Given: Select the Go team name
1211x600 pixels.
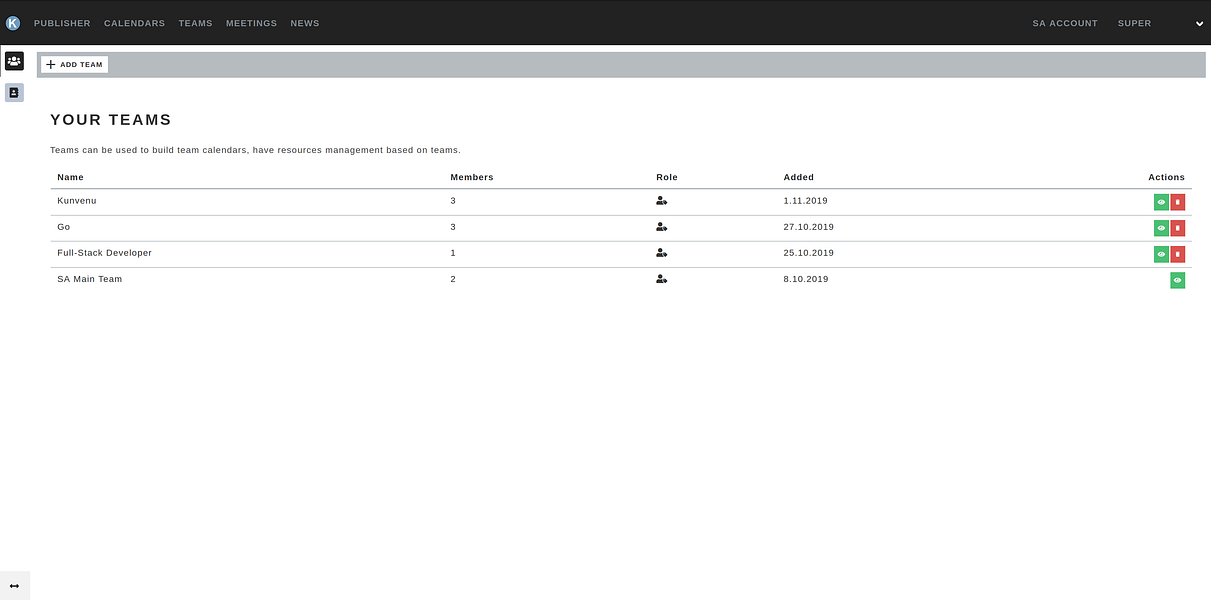Looking at the screenshot, I should (64, 227).
